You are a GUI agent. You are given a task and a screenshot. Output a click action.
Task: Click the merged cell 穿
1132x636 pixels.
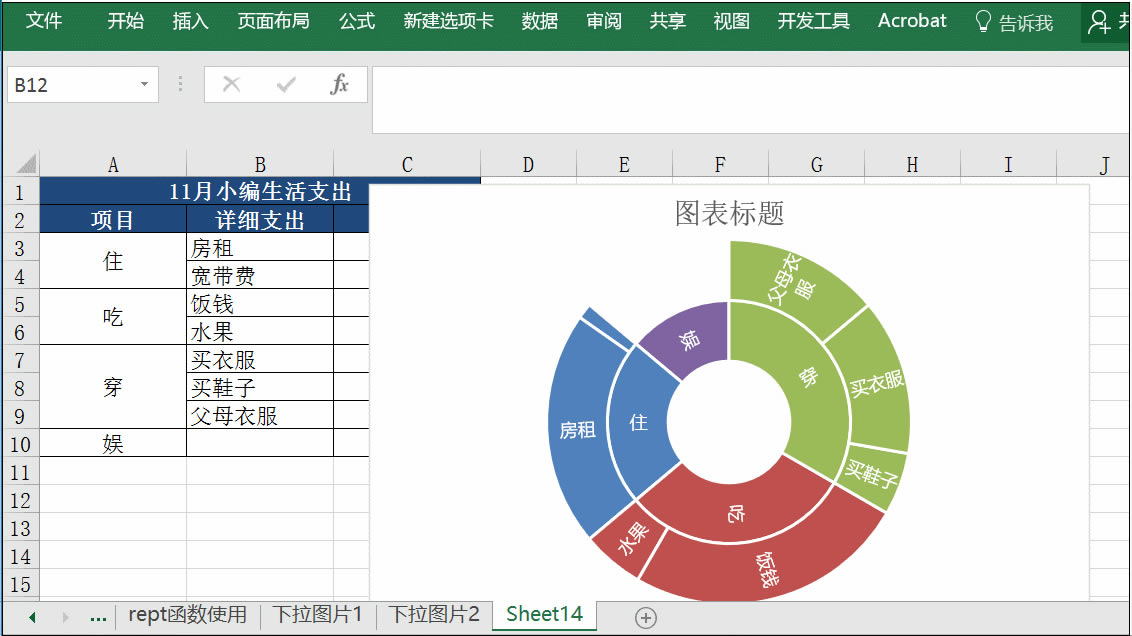113,387
